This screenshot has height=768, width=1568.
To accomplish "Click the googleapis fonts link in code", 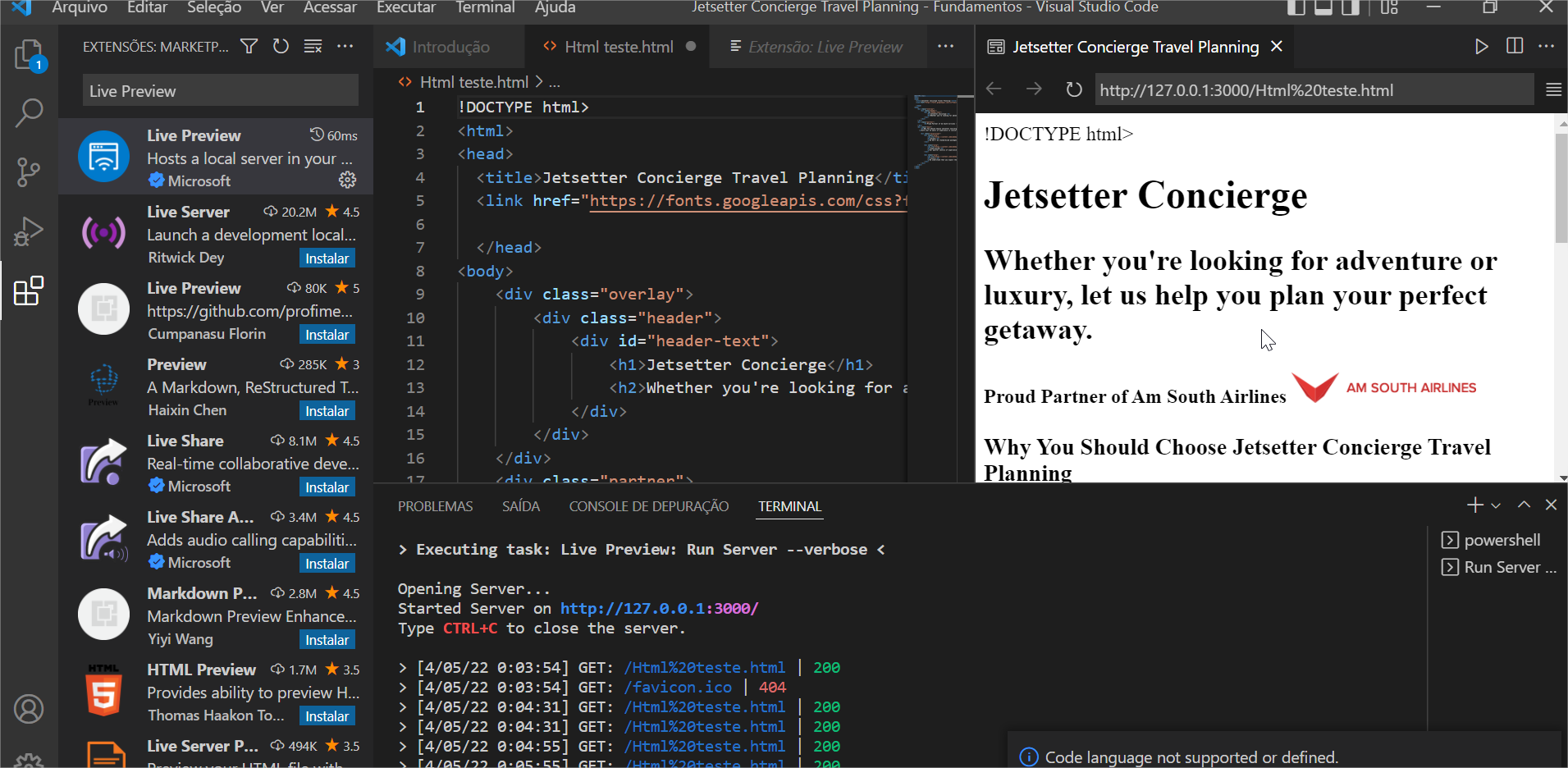I will pyautogui.click(x=747, y=201).
